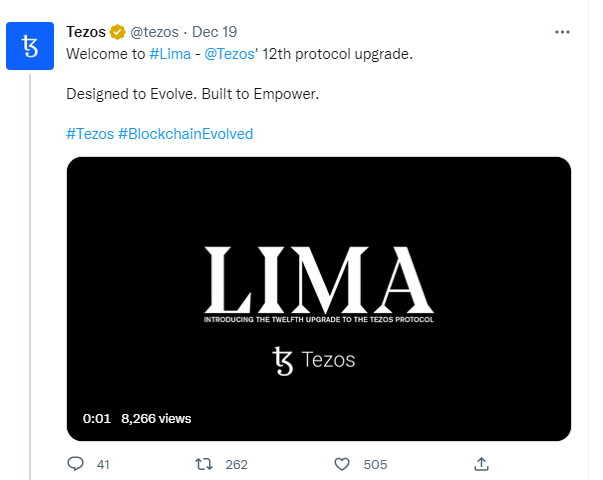Follow the @Tezos mention link

(229, 54)
